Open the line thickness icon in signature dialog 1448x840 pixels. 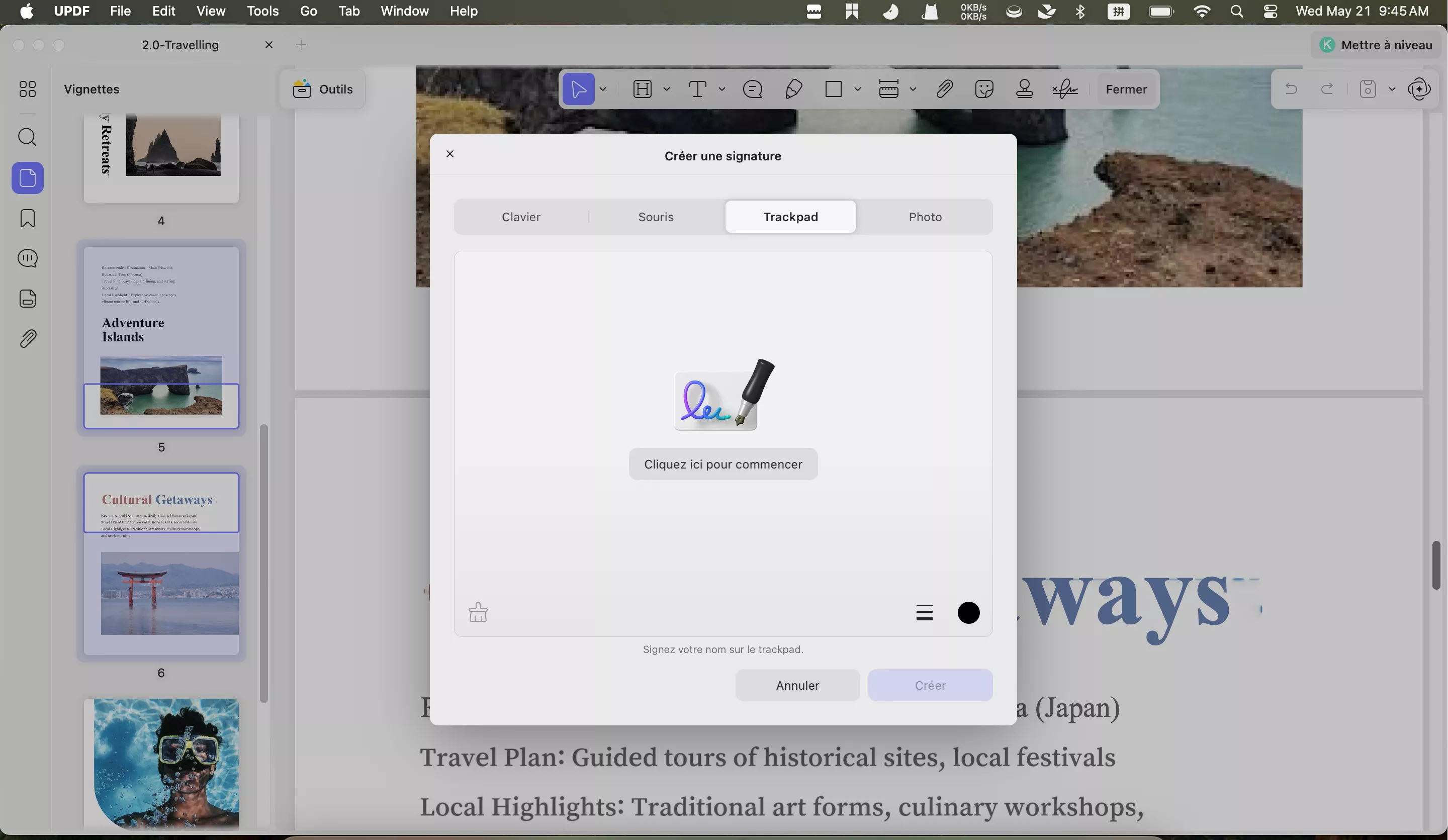[x=924, y=612]
